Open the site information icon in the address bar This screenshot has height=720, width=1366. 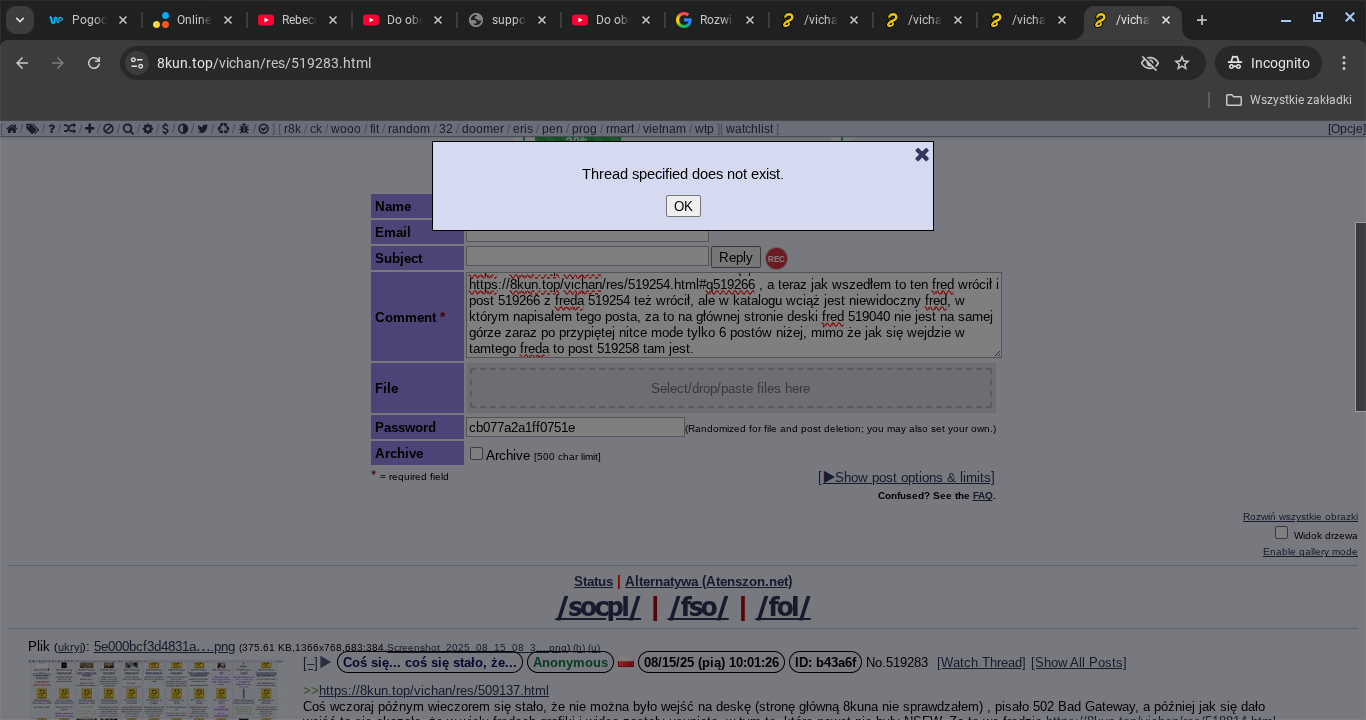137,63
